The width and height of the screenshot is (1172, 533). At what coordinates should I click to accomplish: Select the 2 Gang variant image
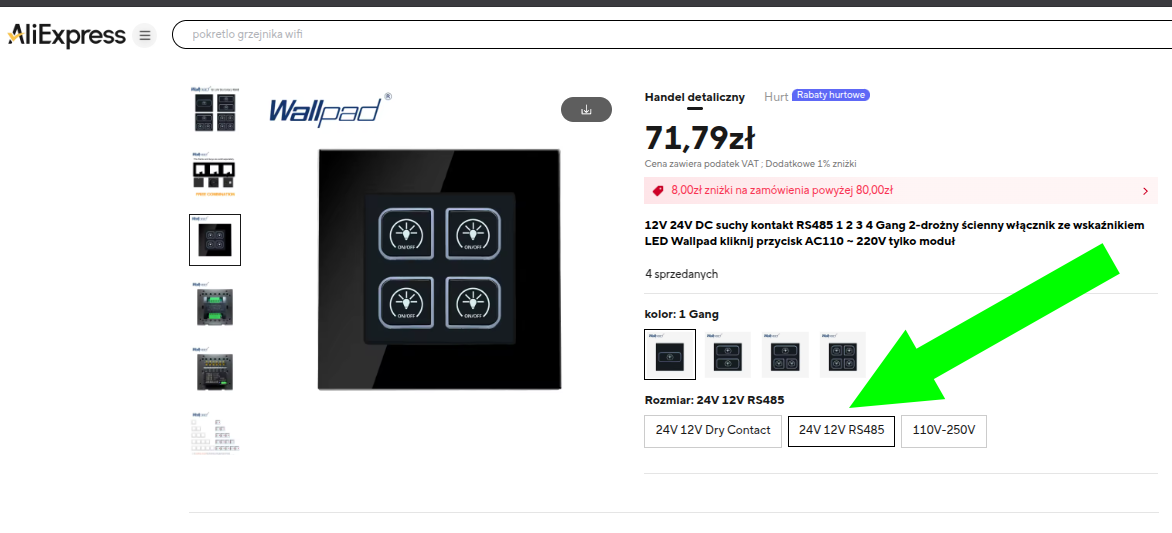point(728,354)
